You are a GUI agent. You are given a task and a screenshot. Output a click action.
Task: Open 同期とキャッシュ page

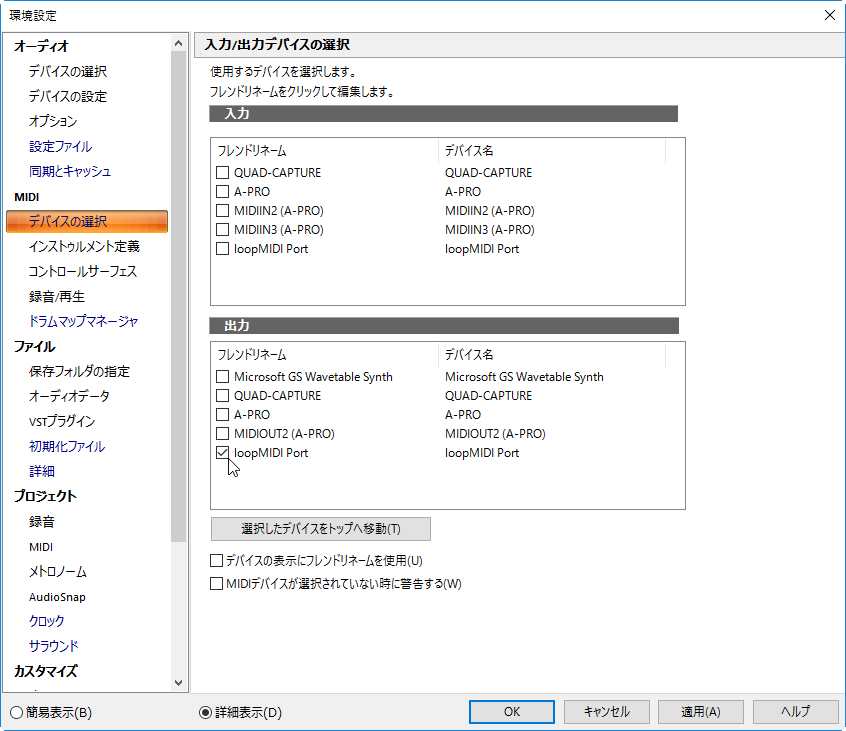click(x=70, y=172)
